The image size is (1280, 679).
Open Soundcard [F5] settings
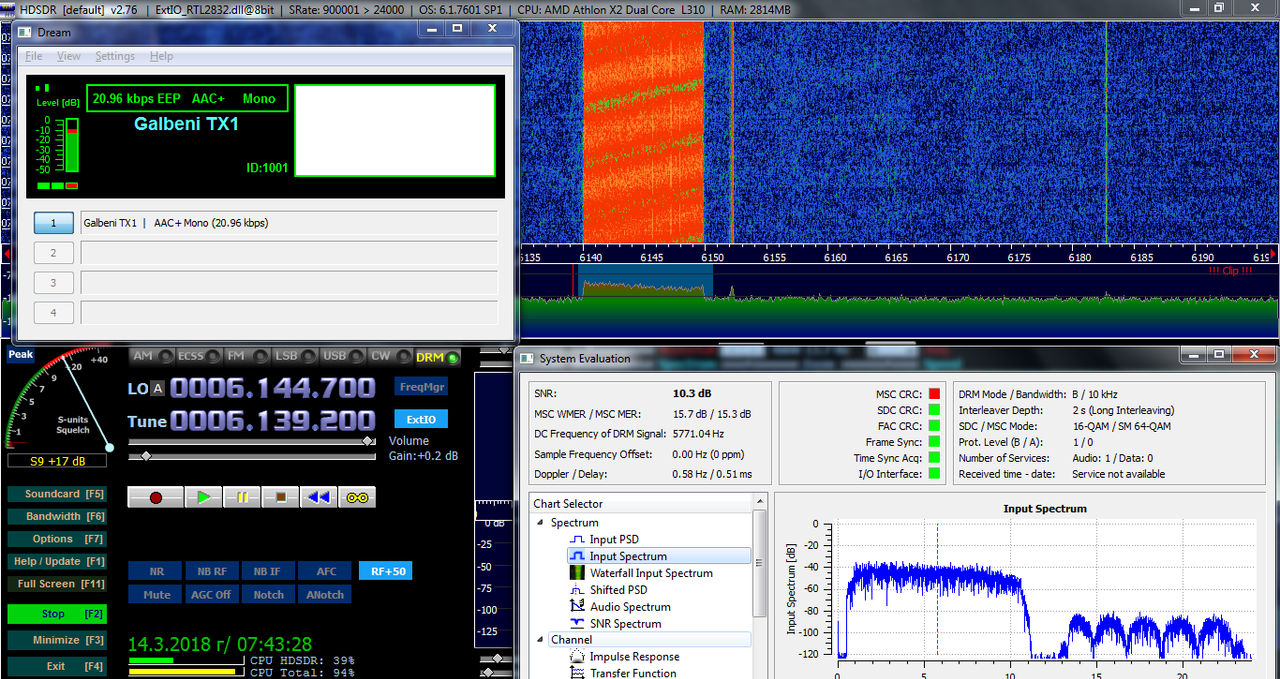(56, 494)
